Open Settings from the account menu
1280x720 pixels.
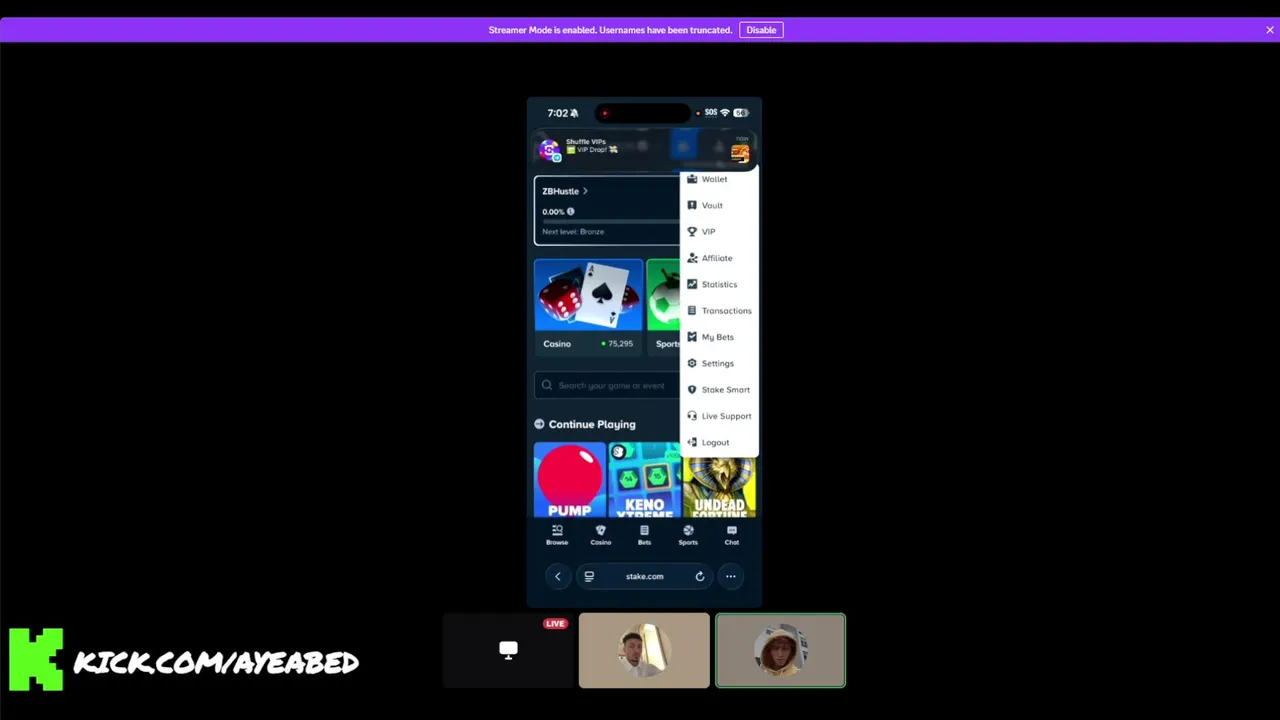(x=719, y=363)
